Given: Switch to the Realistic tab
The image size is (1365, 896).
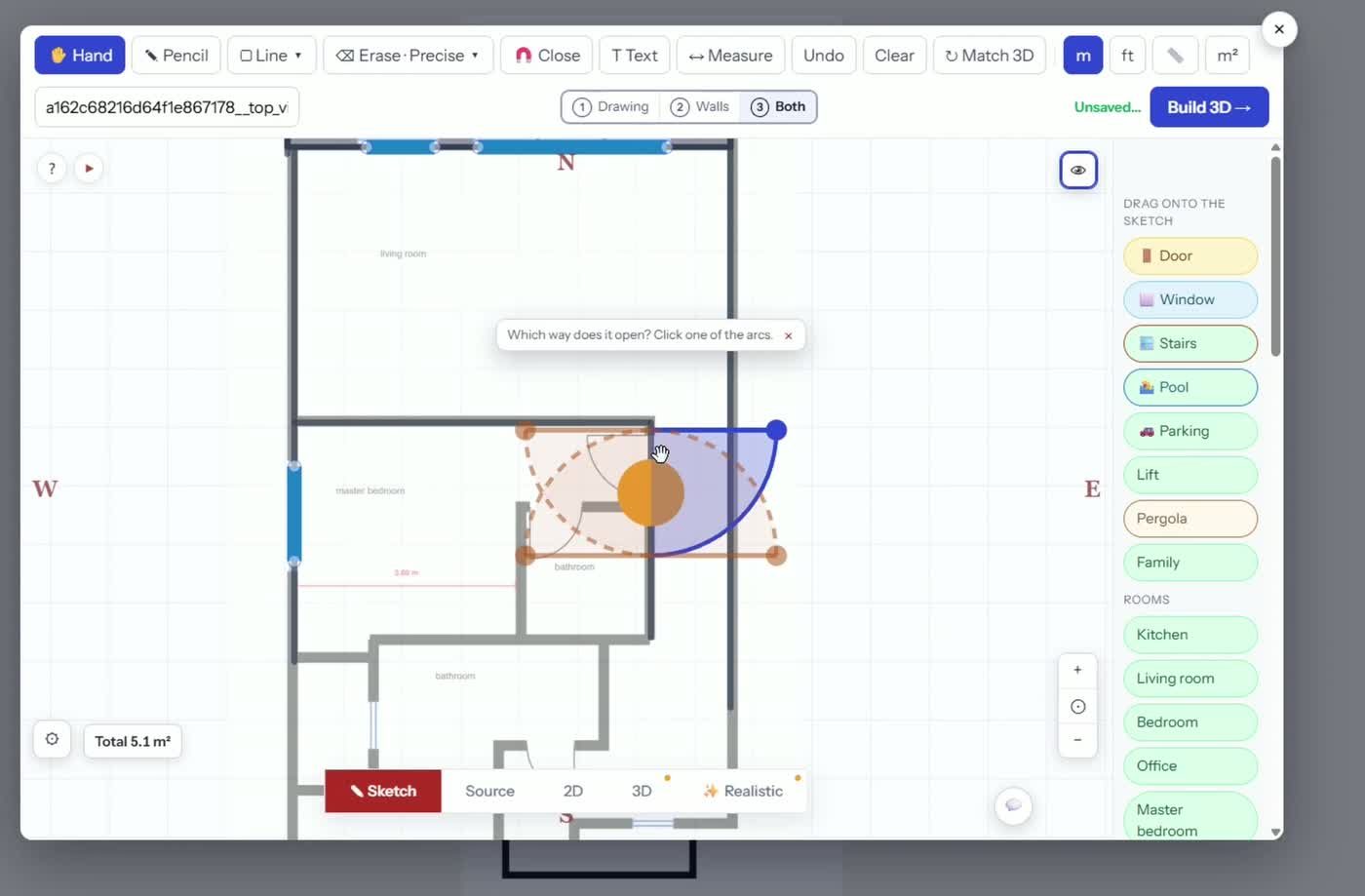Looking at the screenshot, I should [743, 791].
